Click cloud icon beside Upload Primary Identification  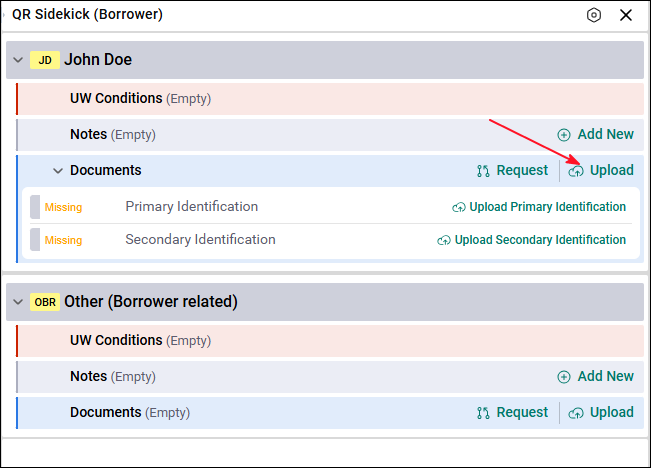coord(459,207)
